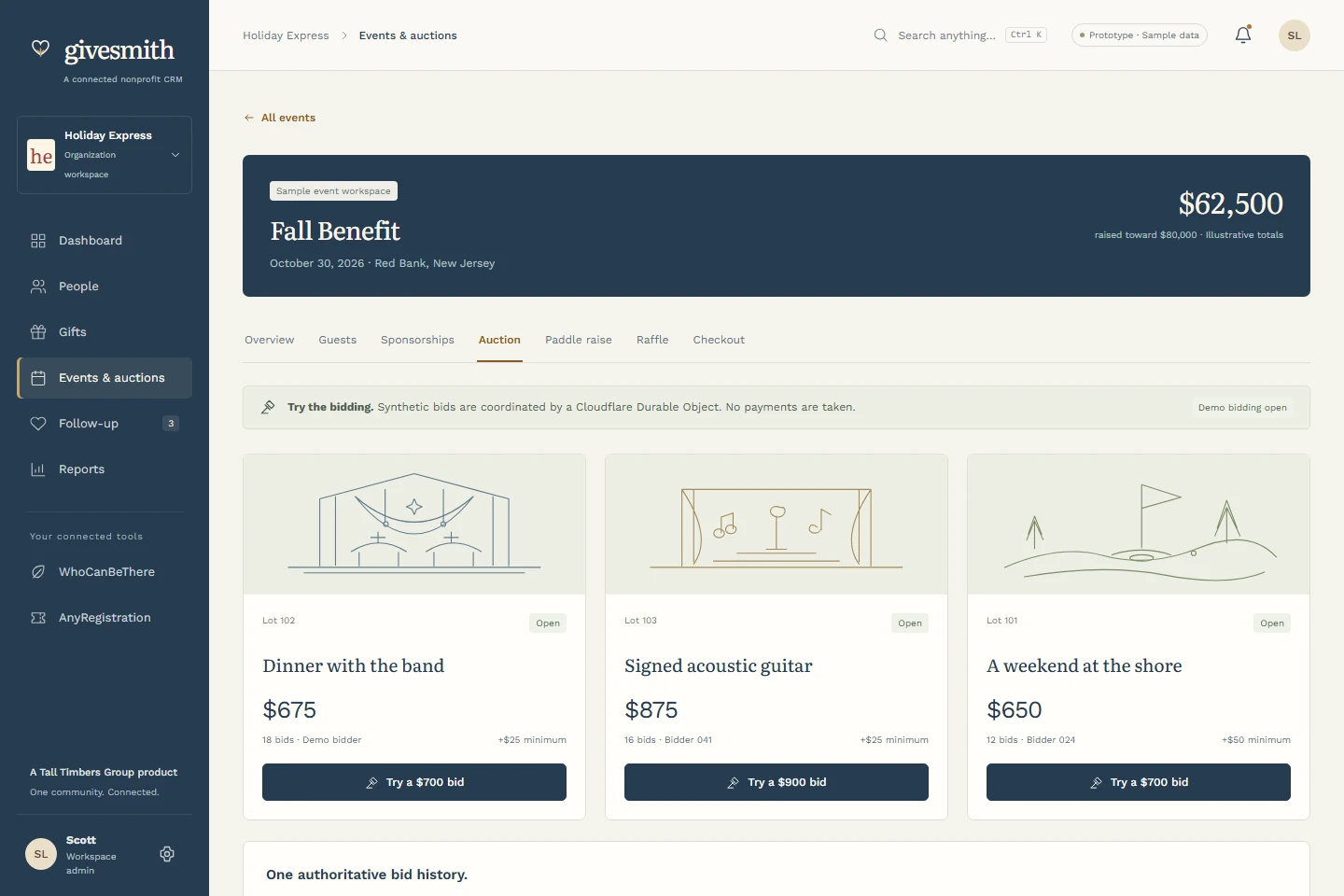This screenshot has height=896, width=1344.
Task: Click the search magnifier icon
Action: click(880, 35)
